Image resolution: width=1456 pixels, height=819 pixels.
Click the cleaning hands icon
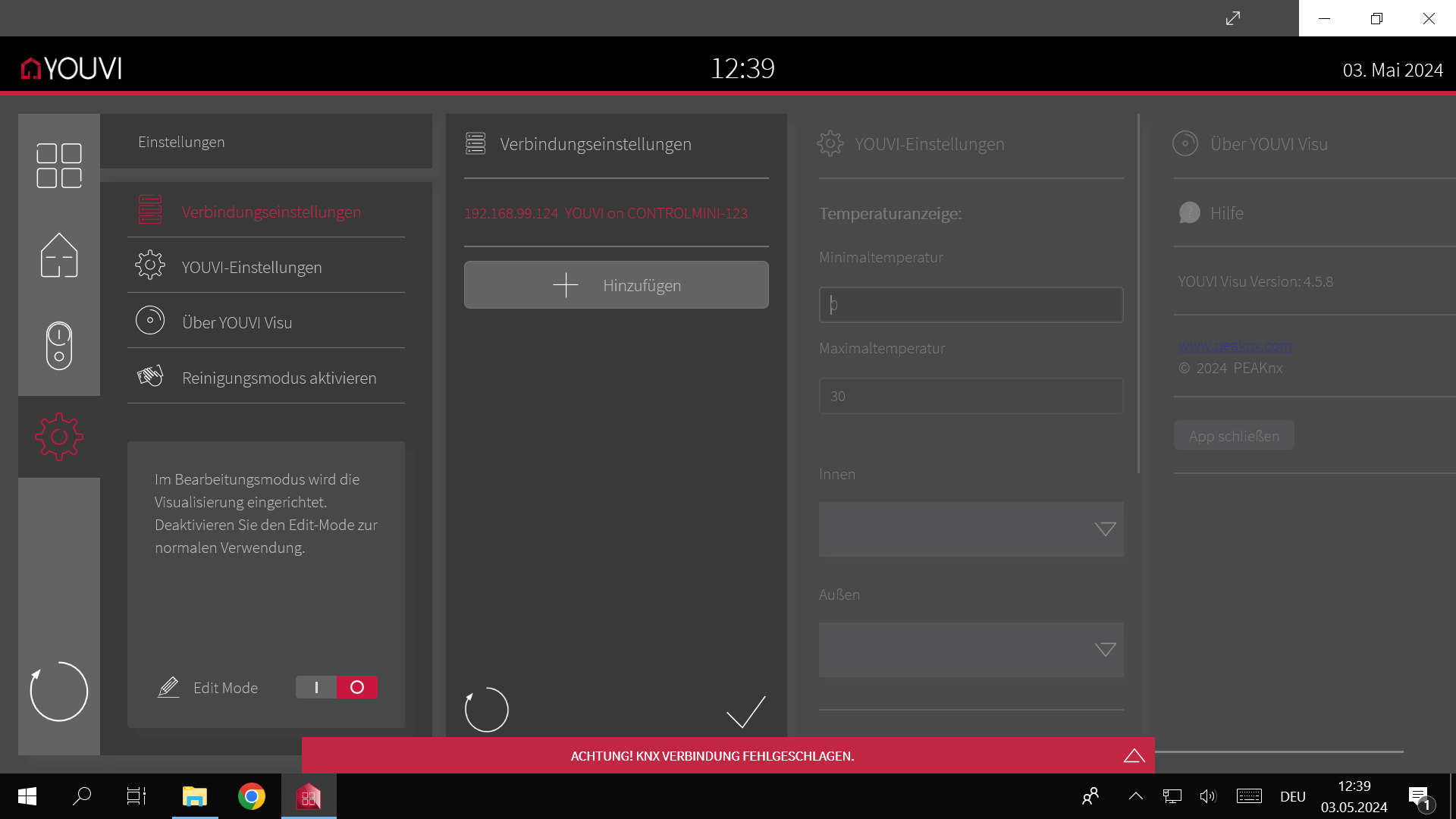pyautogui.click(x=150, y=376)
